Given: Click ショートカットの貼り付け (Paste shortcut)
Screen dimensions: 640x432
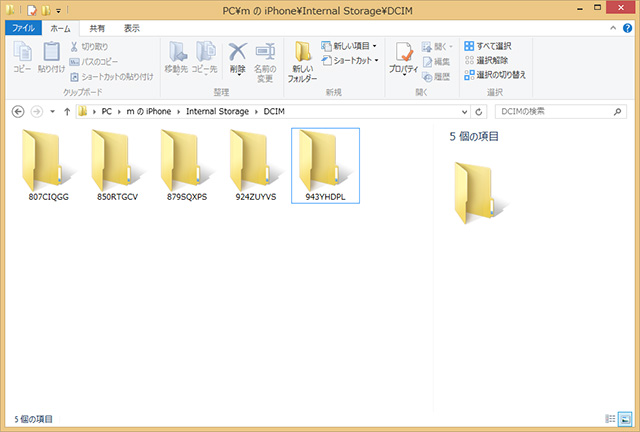Looking at the screenshot, I should 112,77.
